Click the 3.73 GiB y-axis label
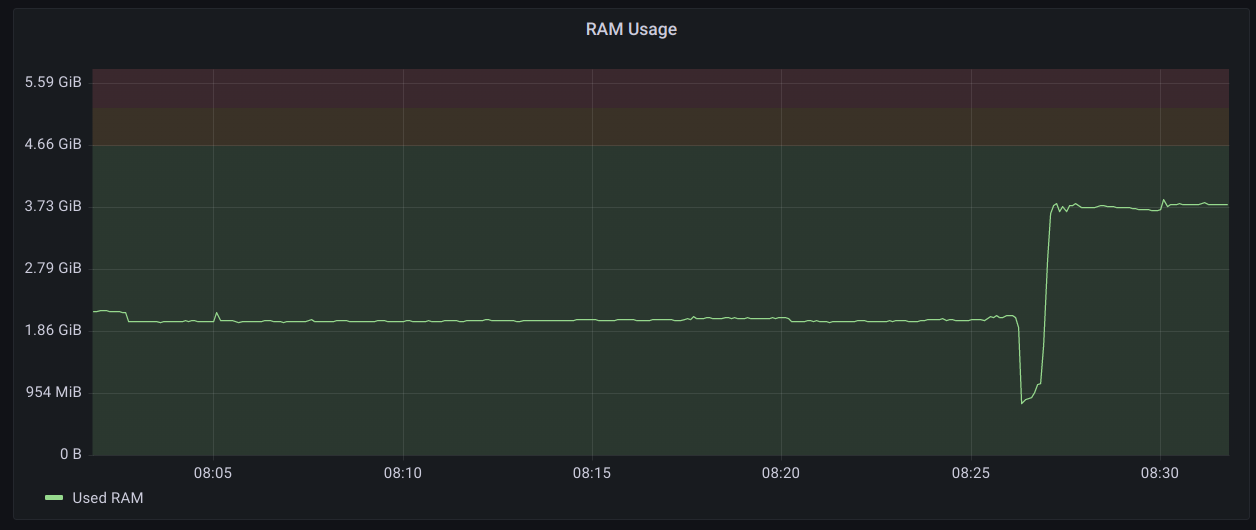 coord(53,206)
